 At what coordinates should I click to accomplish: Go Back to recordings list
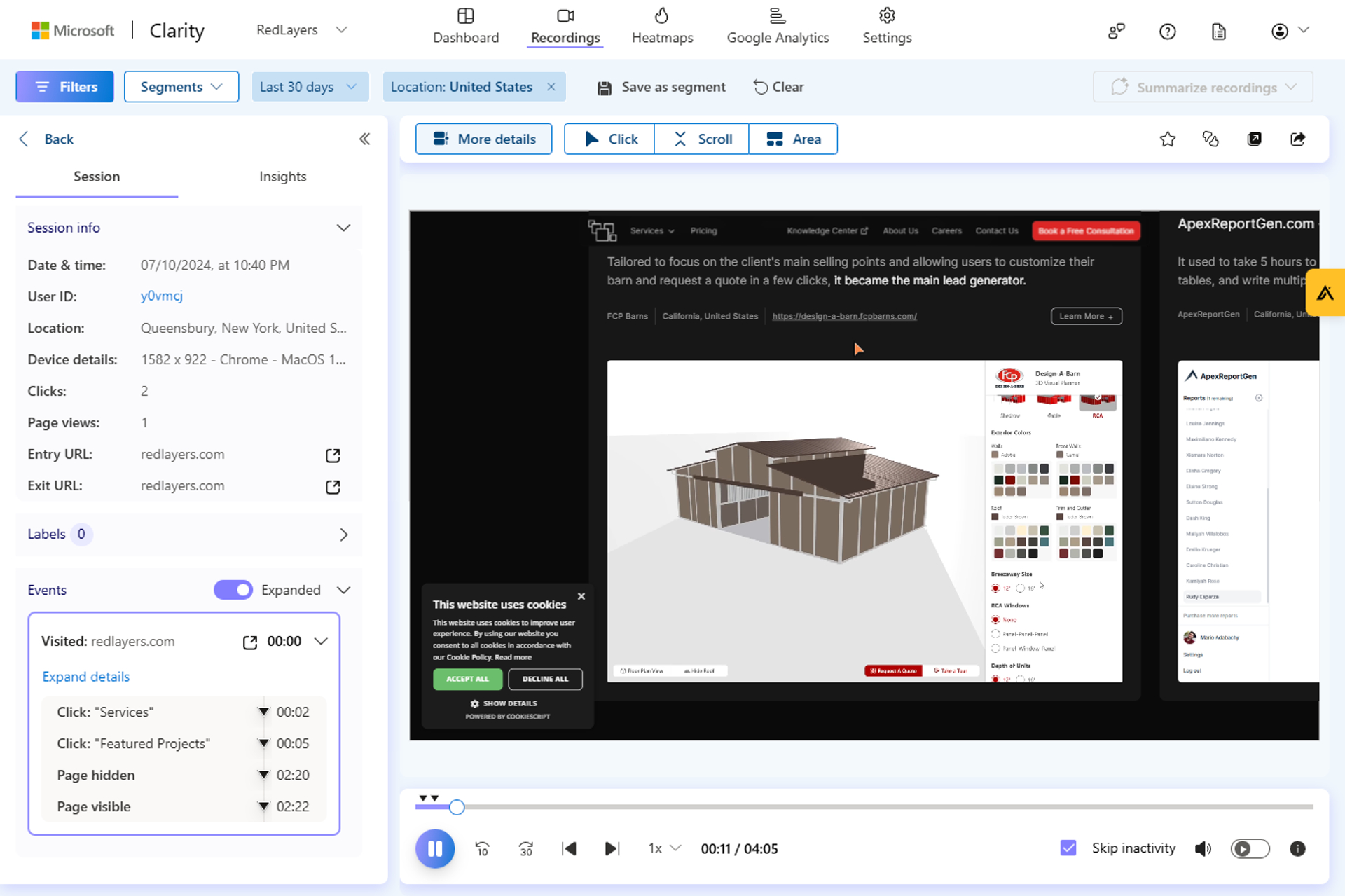[46, 139]
